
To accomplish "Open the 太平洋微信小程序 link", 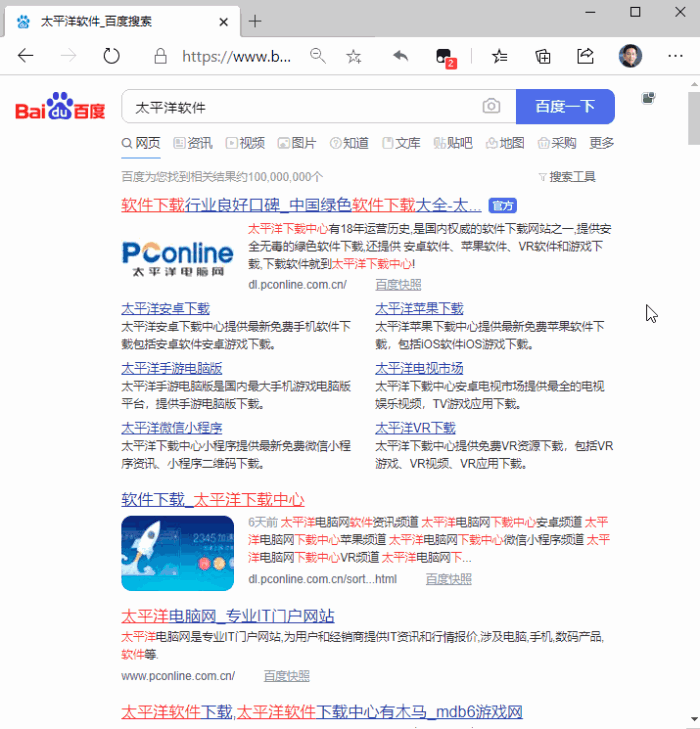I will coord(172,428).
